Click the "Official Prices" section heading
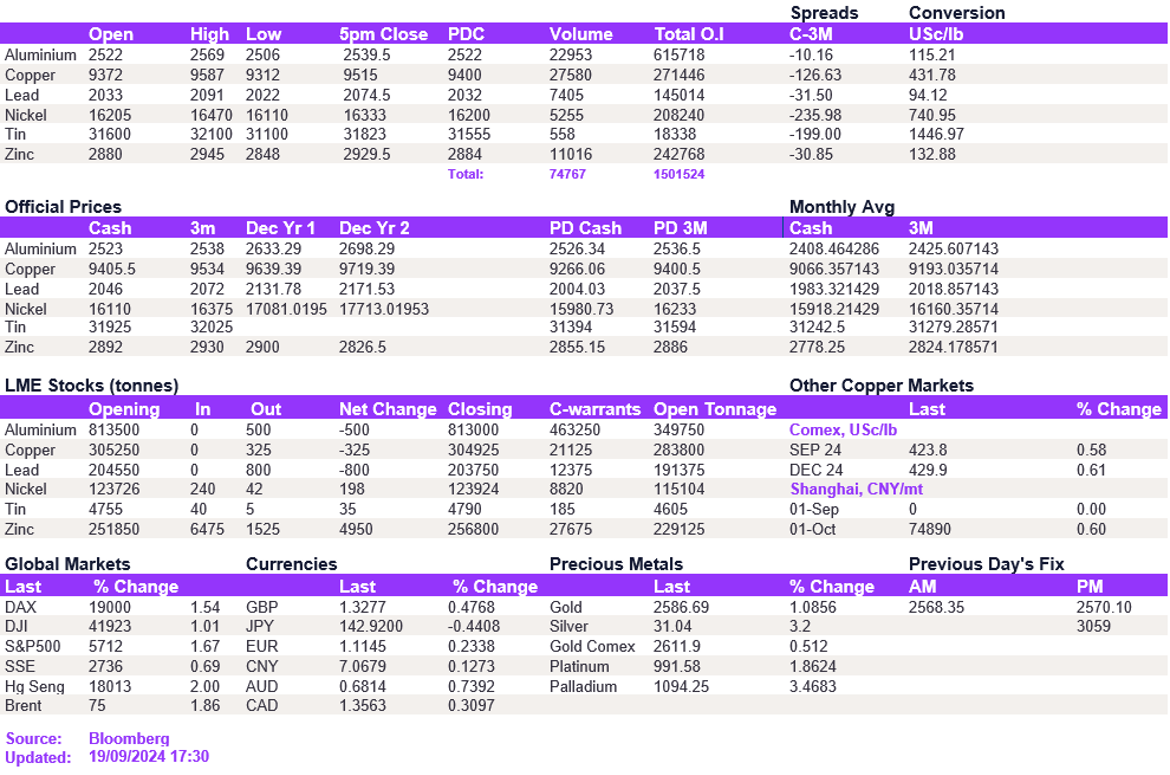This screenshot has width=1170, height=775. click(x=63, y=207)
